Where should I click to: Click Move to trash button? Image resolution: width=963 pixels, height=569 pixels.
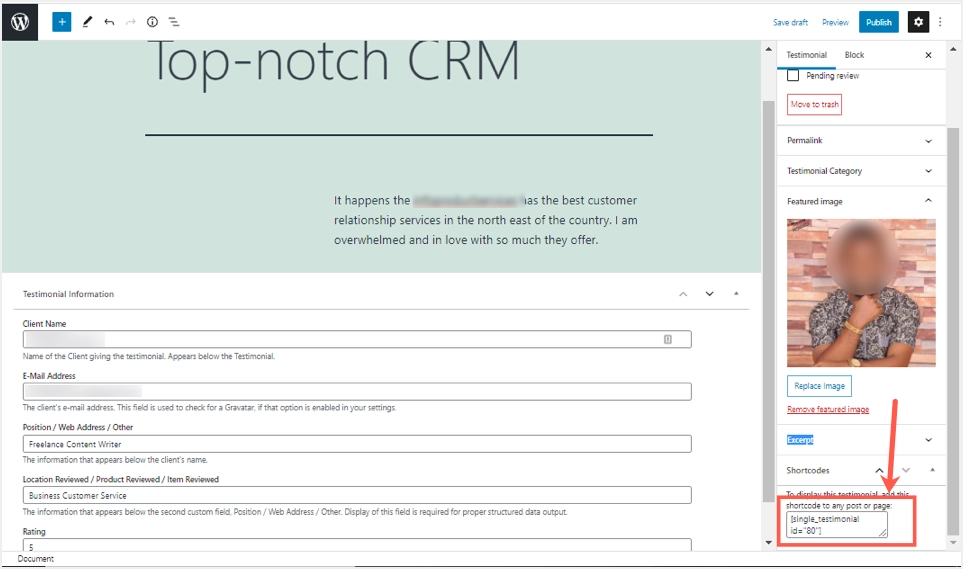[814, 104]
